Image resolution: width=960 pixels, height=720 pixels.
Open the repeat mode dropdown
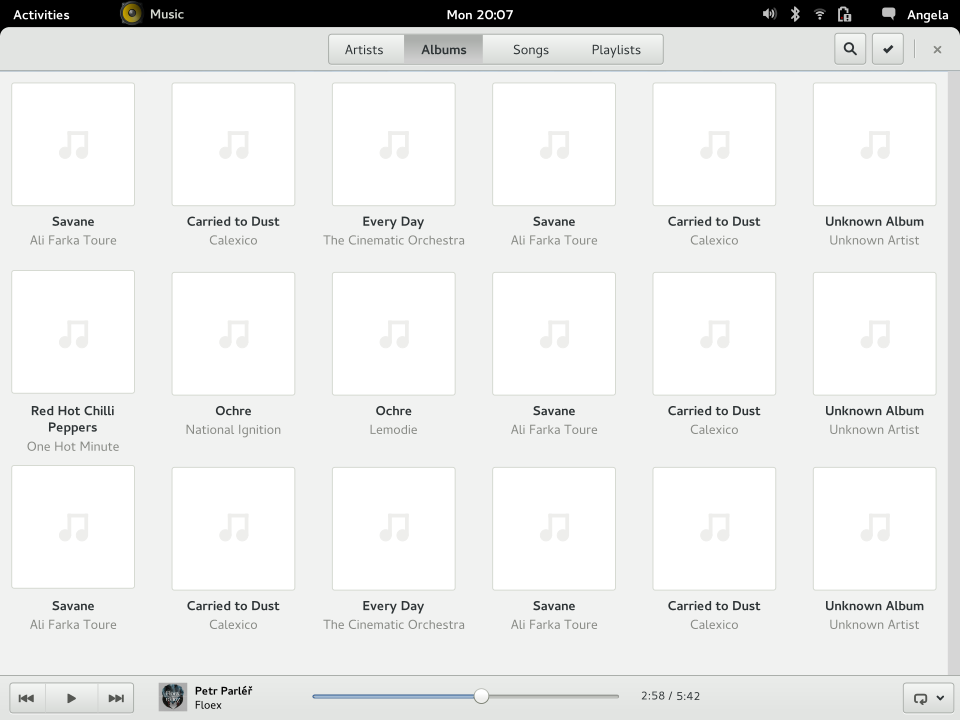(x=928, y=698)
